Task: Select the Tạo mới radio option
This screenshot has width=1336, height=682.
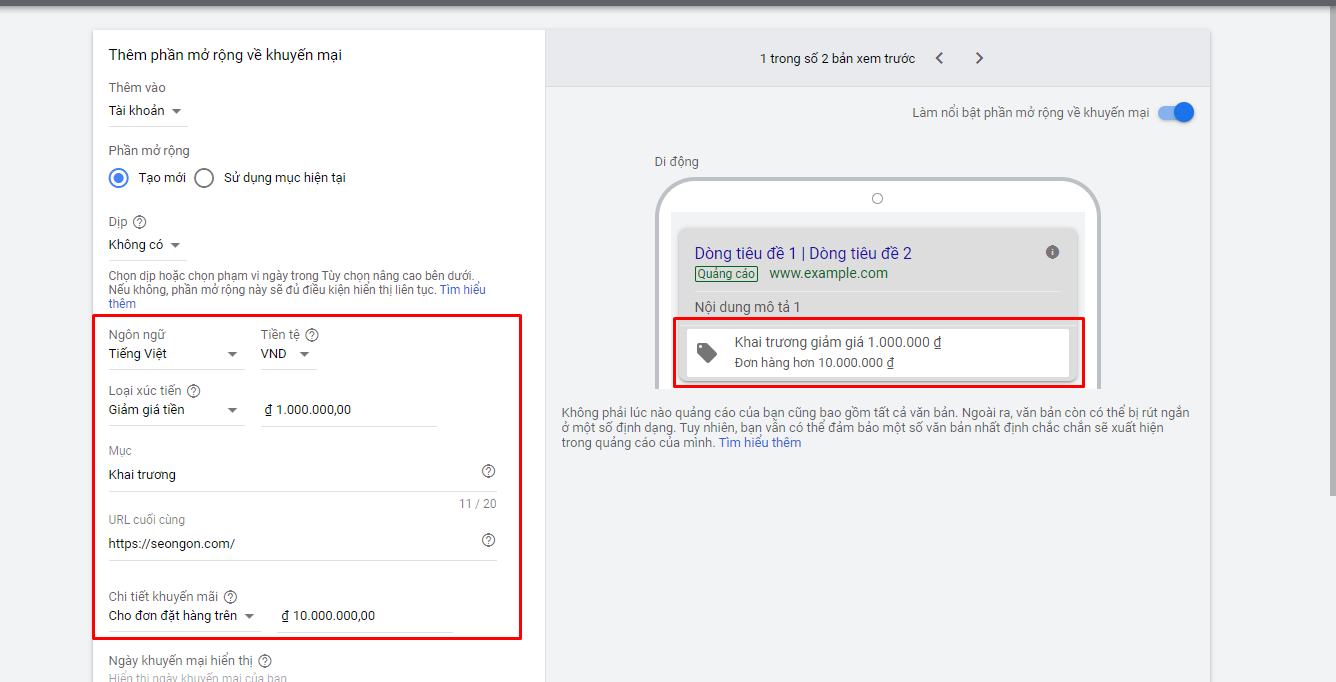Action: pyautogui.click(x=119, y=178)
